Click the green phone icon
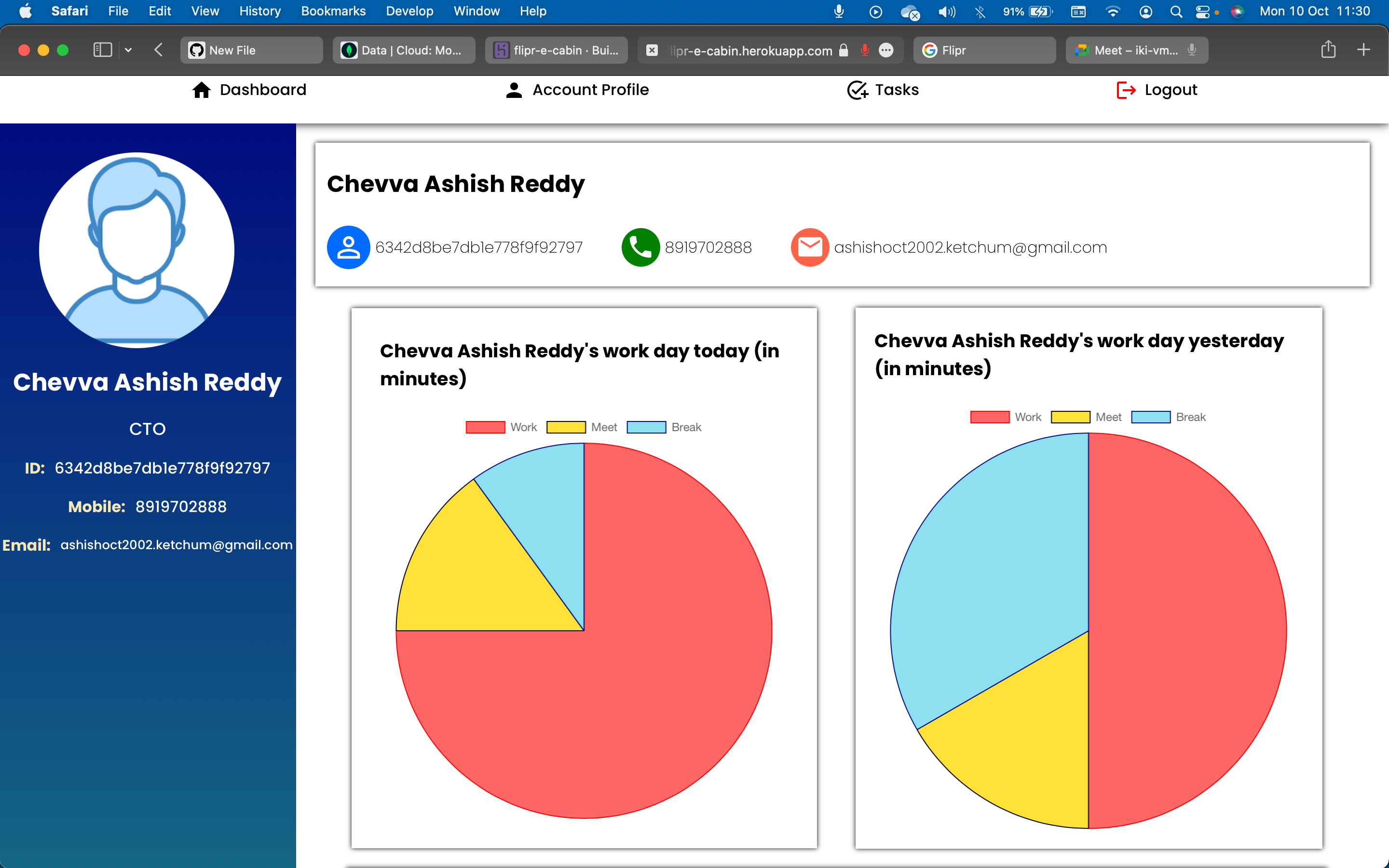The image size is (1389, 868). [x=640, y=247]
